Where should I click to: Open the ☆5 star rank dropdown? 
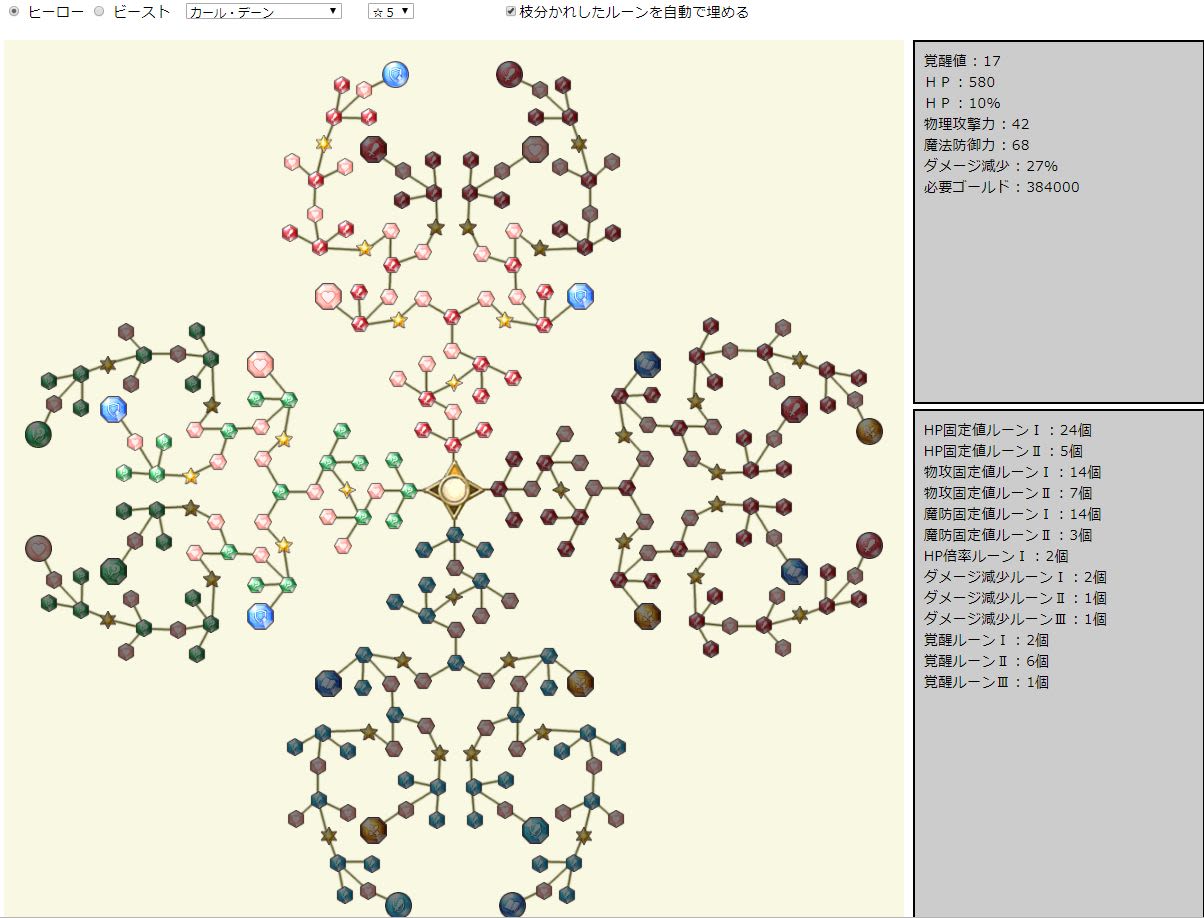tap(391, 11)
